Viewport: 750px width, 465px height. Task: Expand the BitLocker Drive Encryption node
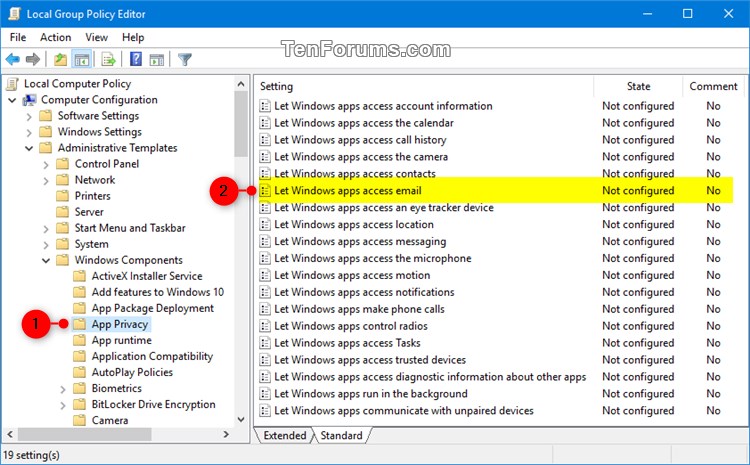click(63, 405)
